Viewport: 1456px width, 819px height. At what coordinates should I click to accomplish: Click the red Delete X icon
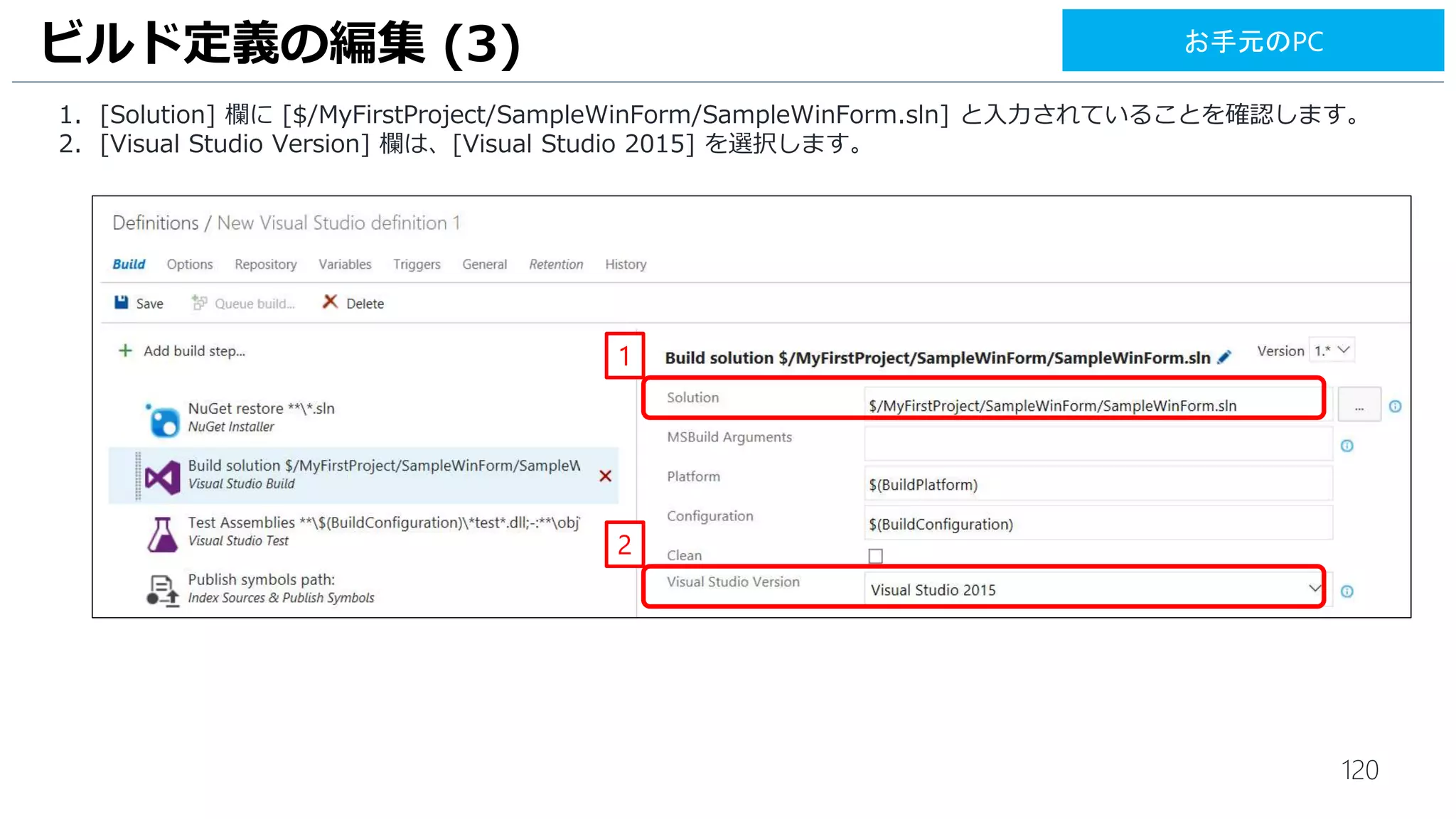pos(330,302)
